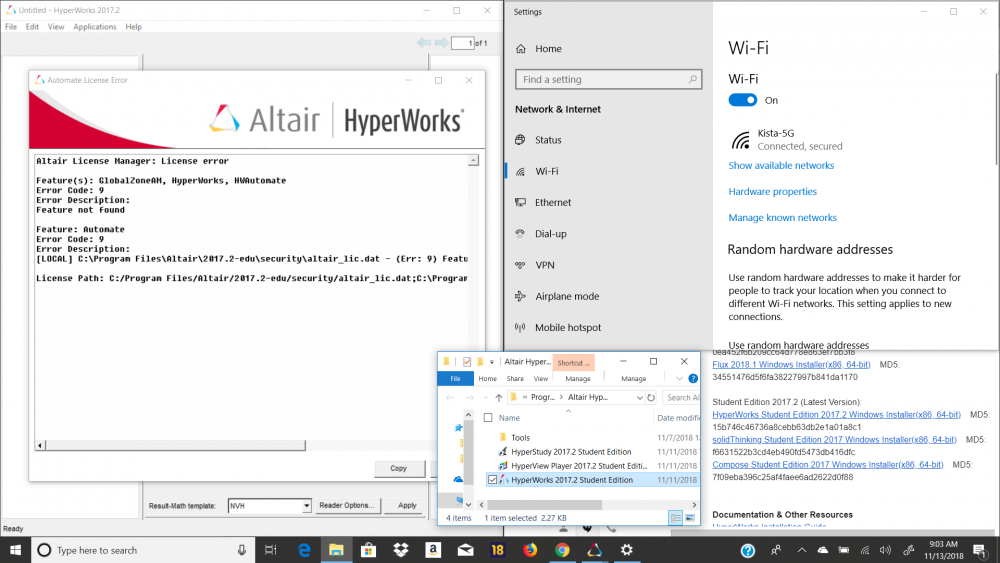Image resolution: width=1000 pixels, height=563 pixels.
Task: Open the Edit menu in HyperWorks
Action: (x=32, y=27)
